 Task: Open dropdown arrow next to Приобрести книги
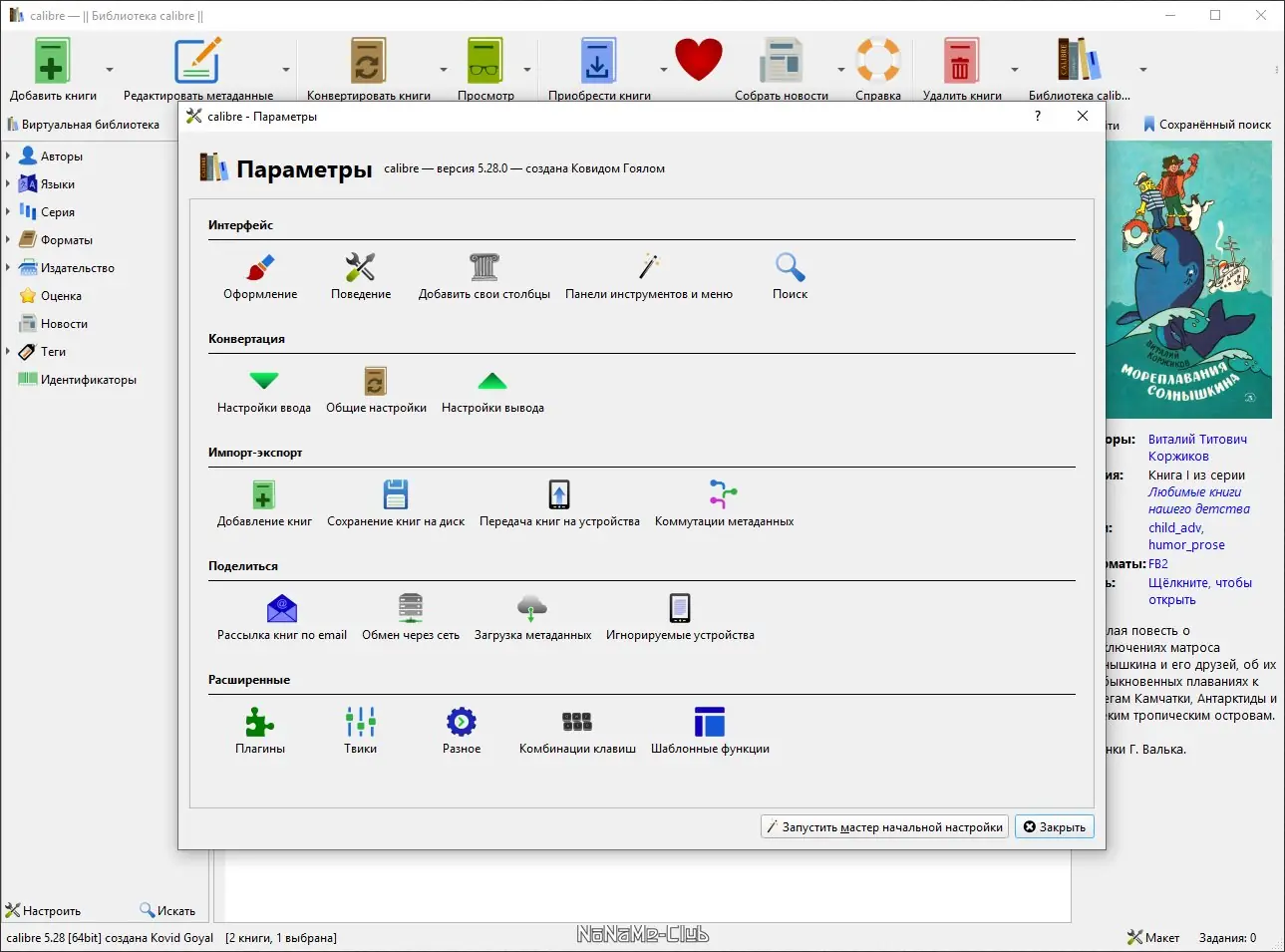(x=664, y=70)
